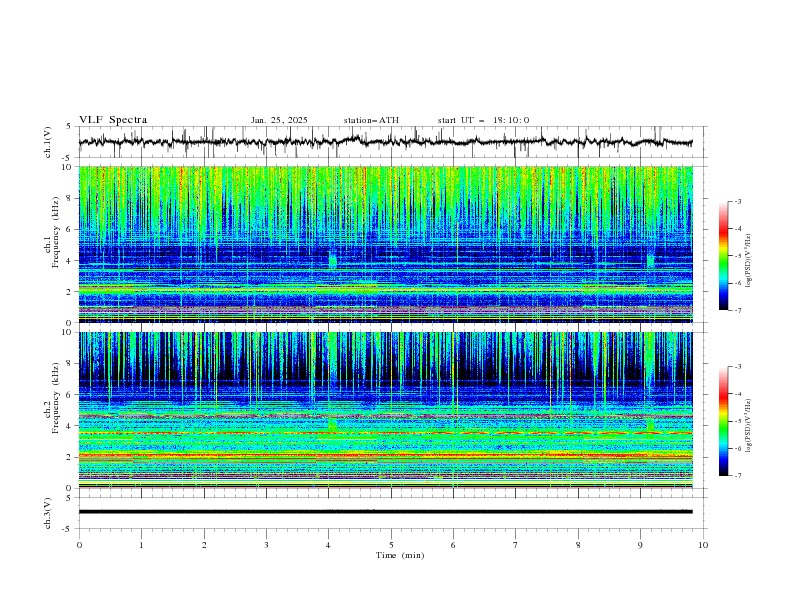Click the ch.1 voltage waveform trace
Viewport: 792px width, 612px height.
385,142
